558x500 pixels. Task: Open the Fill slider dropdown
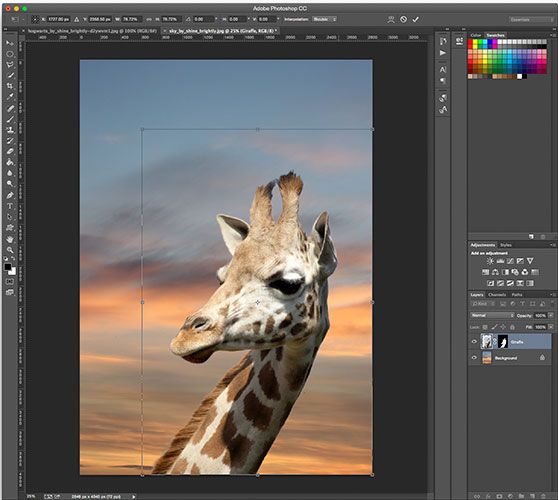(551, 327)
